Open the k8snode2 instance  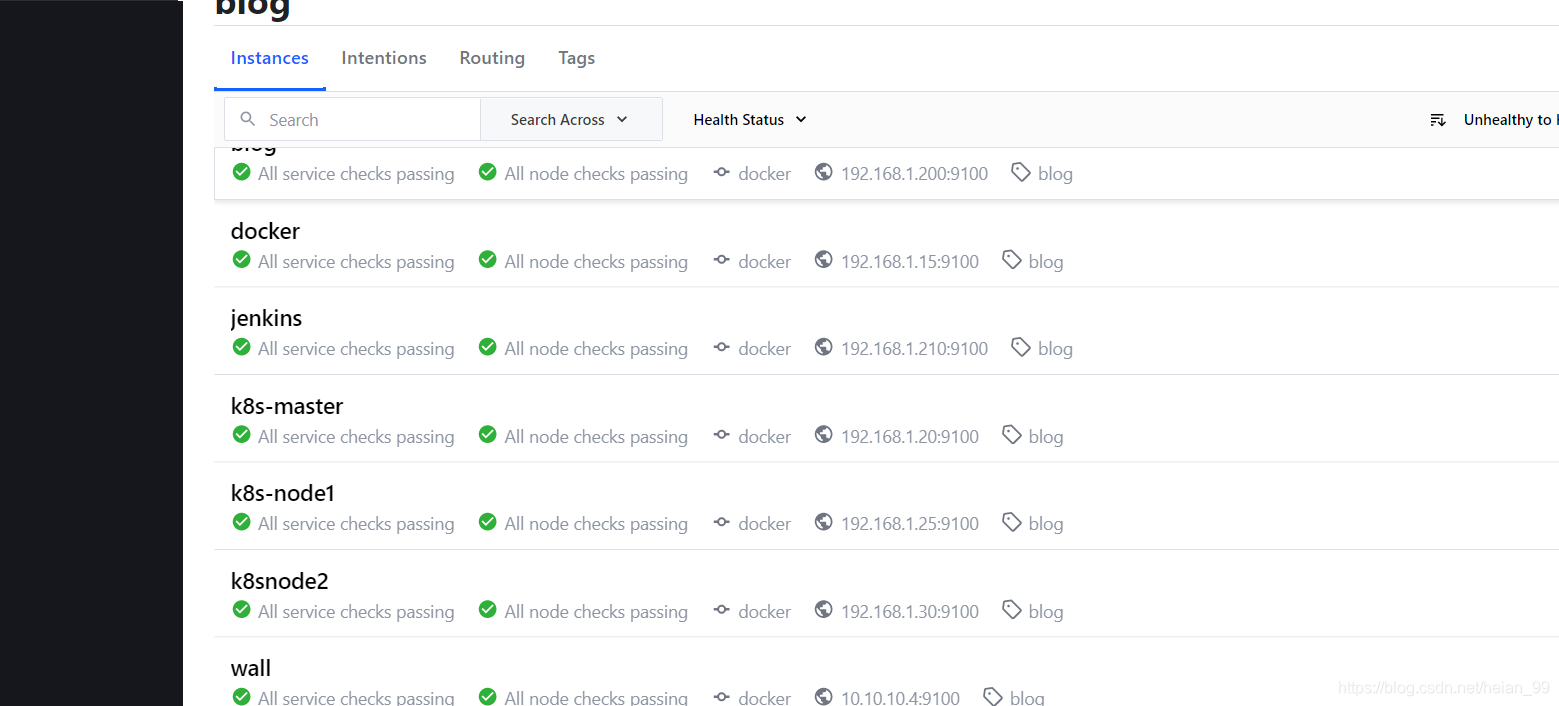click(x=280, y=581)
